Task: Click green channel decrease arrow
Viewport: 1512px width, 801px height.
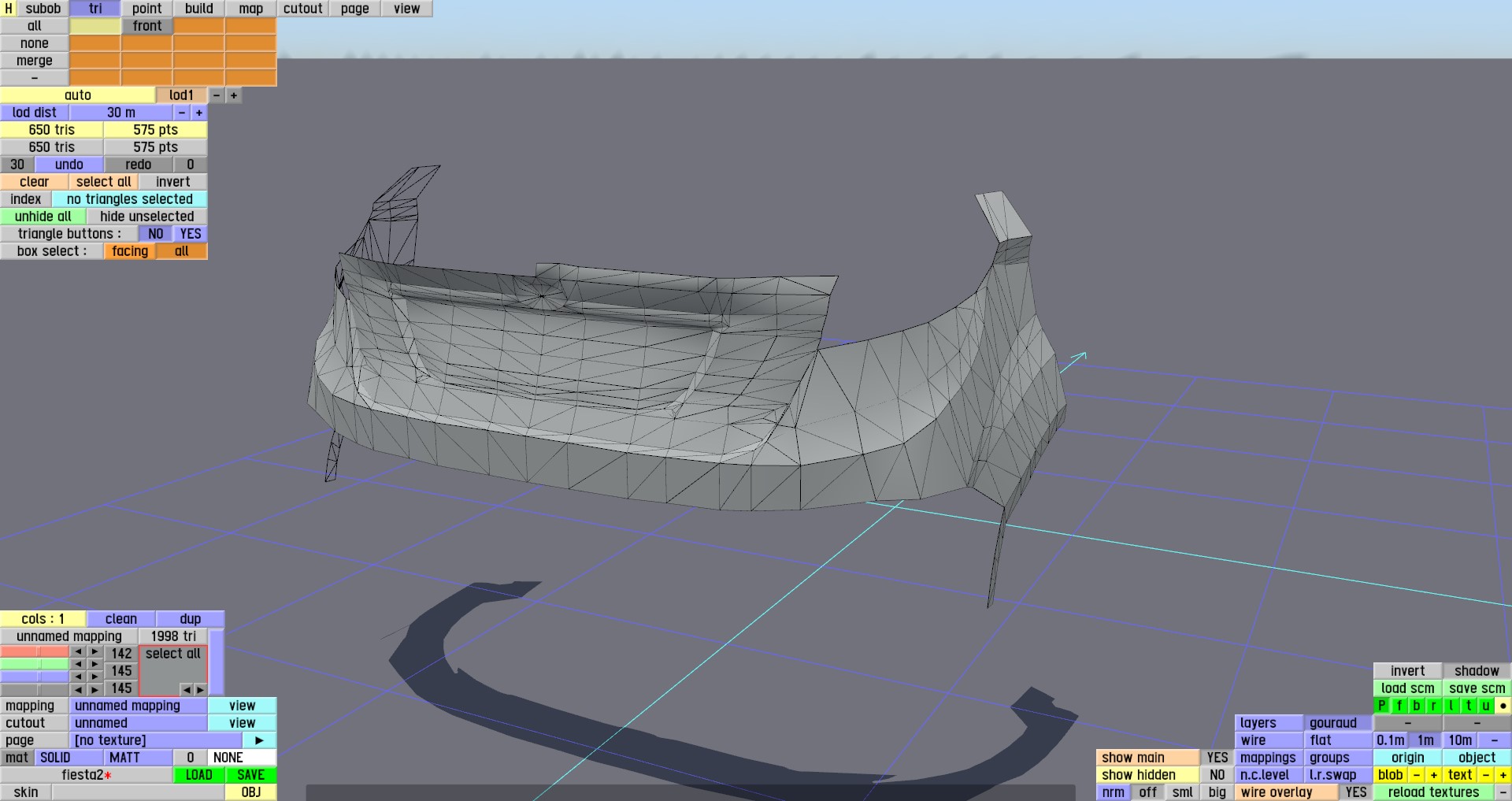Action: pos(78,665)
